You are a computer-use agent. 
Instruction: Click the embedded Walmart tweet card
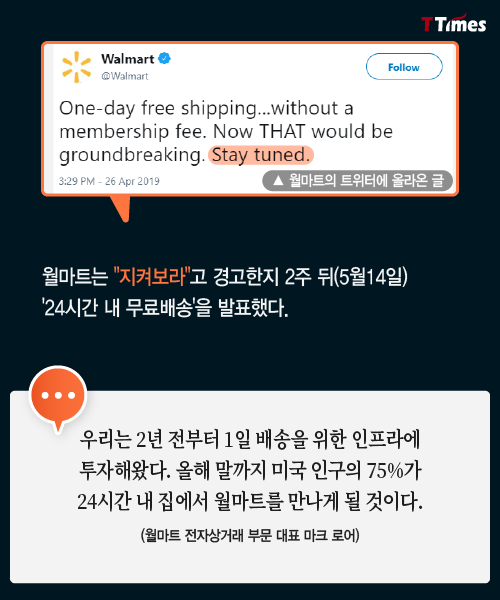click(x=250, y=119)
